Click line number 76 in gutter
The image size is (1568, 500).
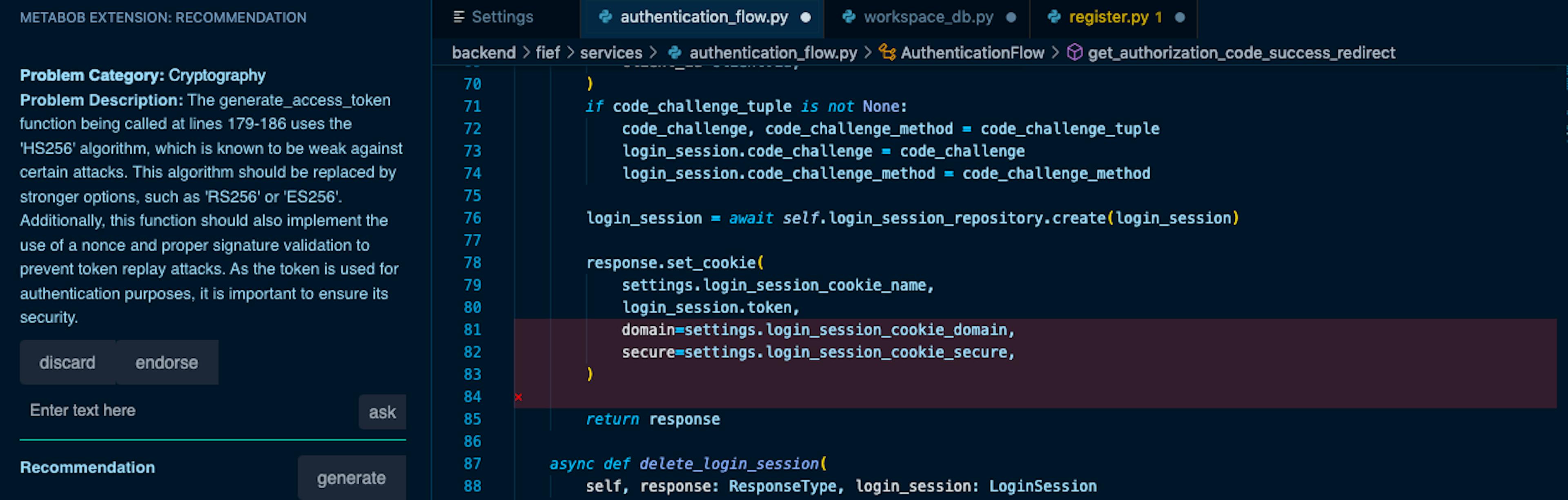pyautogui.click(x=472, y=218)
